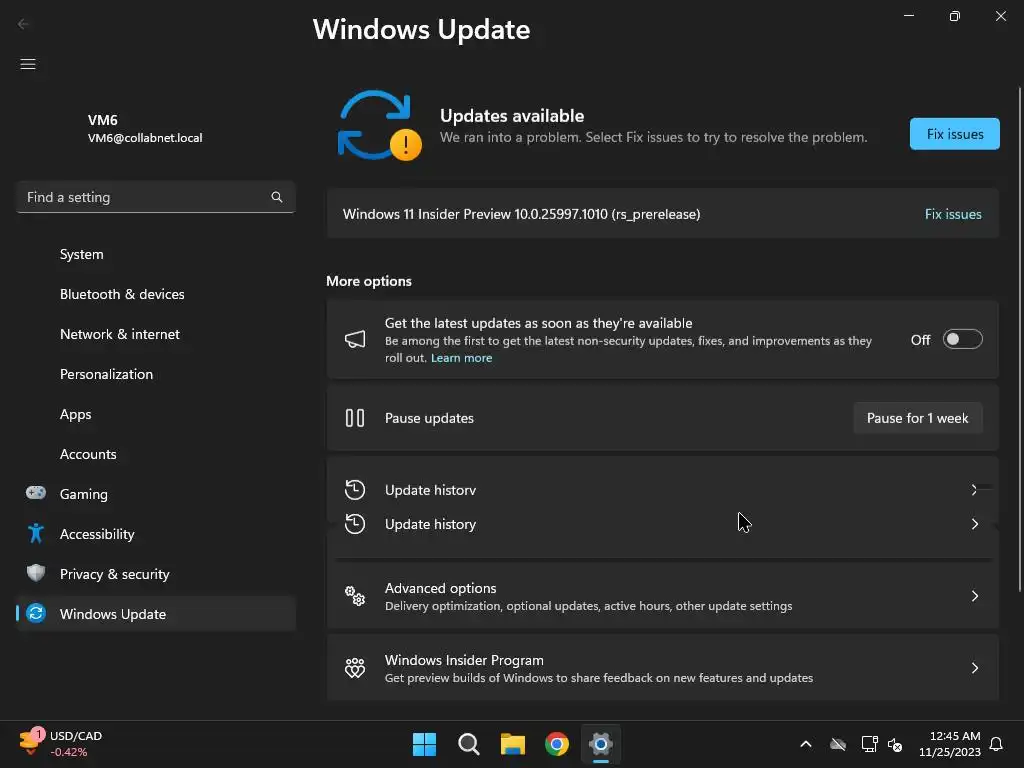Show hidden tray icons chevron

806,744
